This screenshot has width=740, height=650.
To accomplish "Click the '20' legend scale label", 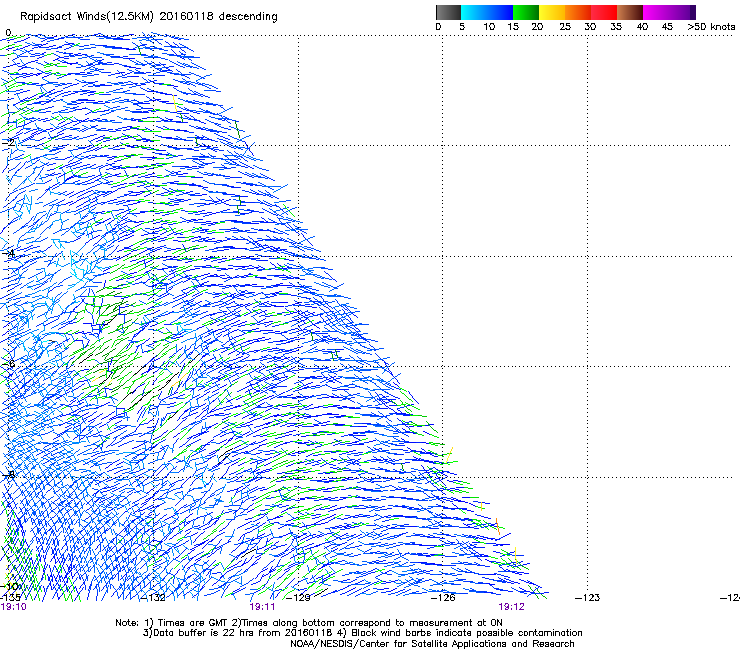I will point(537,27).
